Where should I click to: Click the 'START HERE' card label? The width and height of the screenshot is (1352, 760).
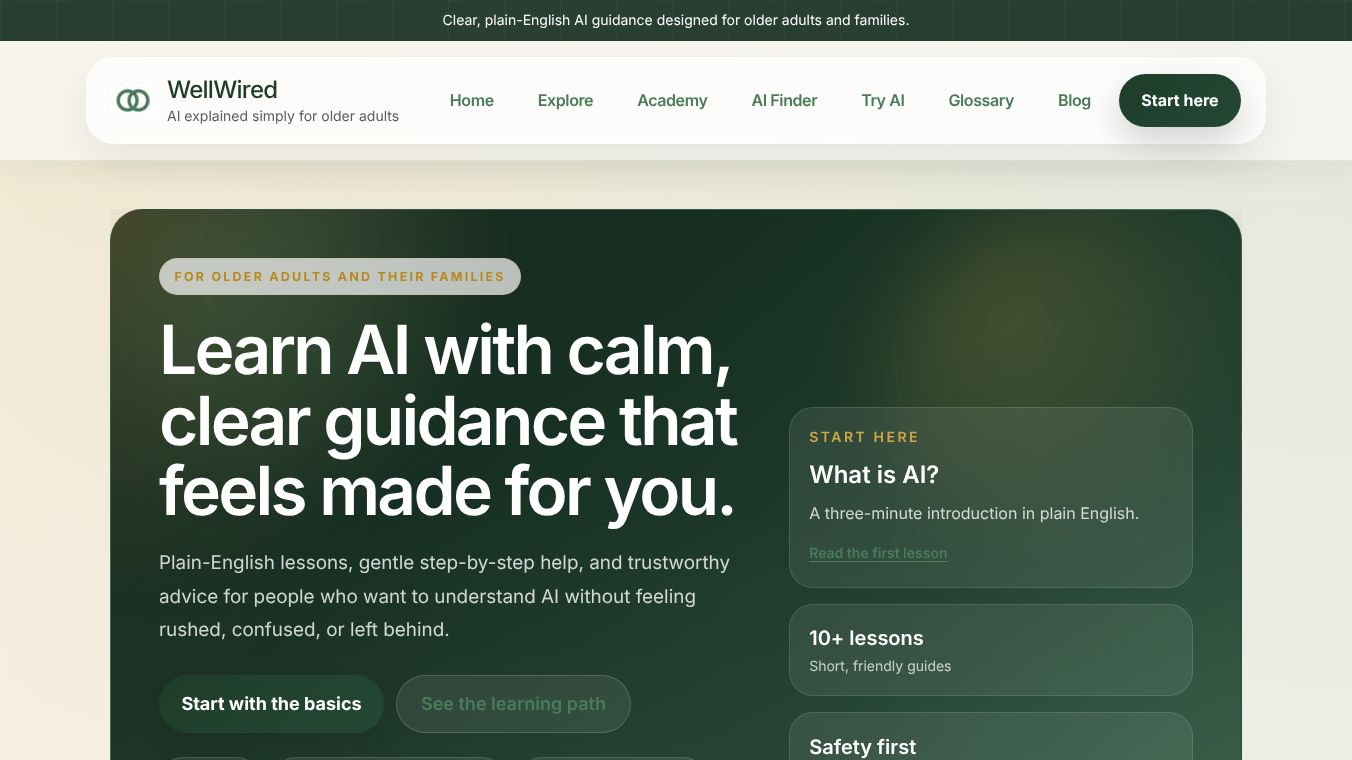(864, 437)
